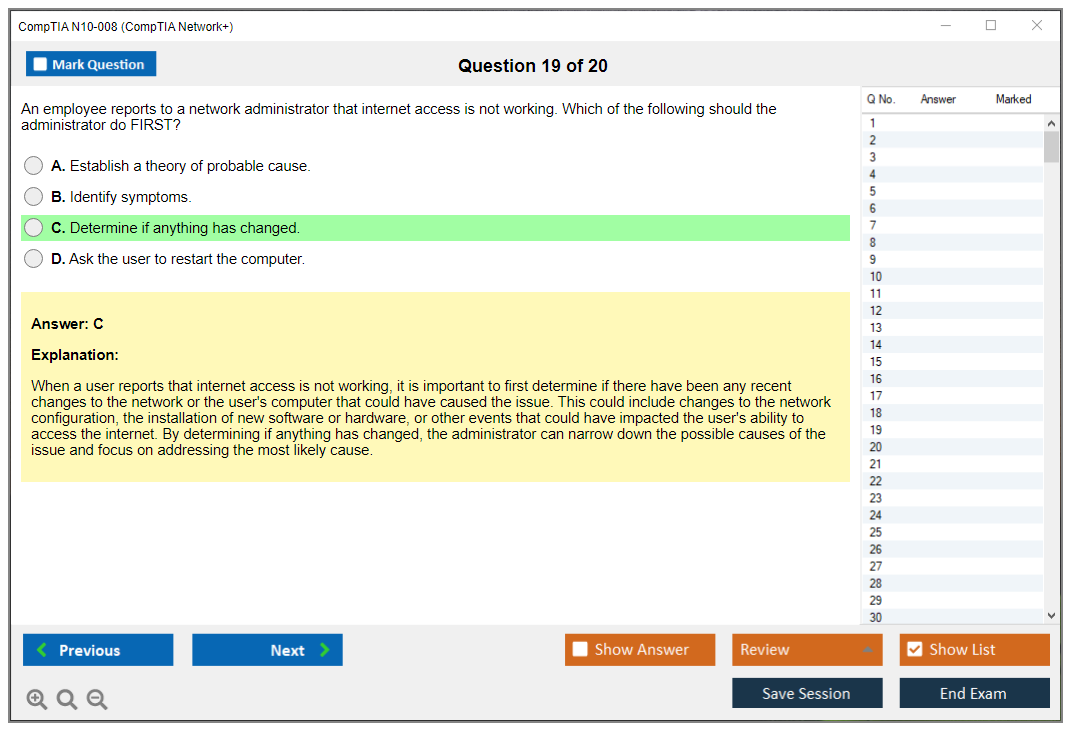Viewport: 1075px width, 735px height.
Task: Click the Save Session button
Action: pyautogui.click(x=807, y=693)
